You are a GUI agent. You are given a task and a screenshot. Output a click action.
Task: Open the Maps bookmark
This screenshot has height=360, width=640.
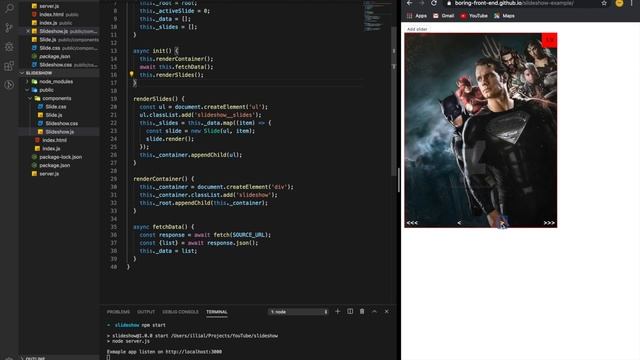pos(504,16)
